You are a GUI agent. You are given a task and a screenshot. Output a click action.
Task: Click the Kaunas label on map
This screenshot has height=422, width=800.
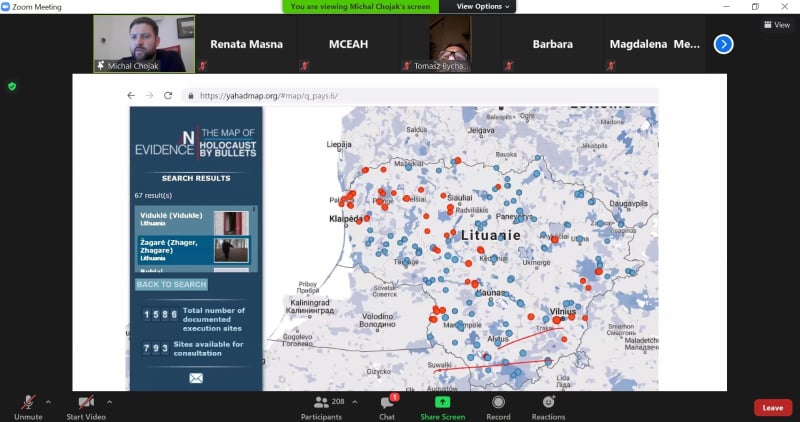coord(490,293)
